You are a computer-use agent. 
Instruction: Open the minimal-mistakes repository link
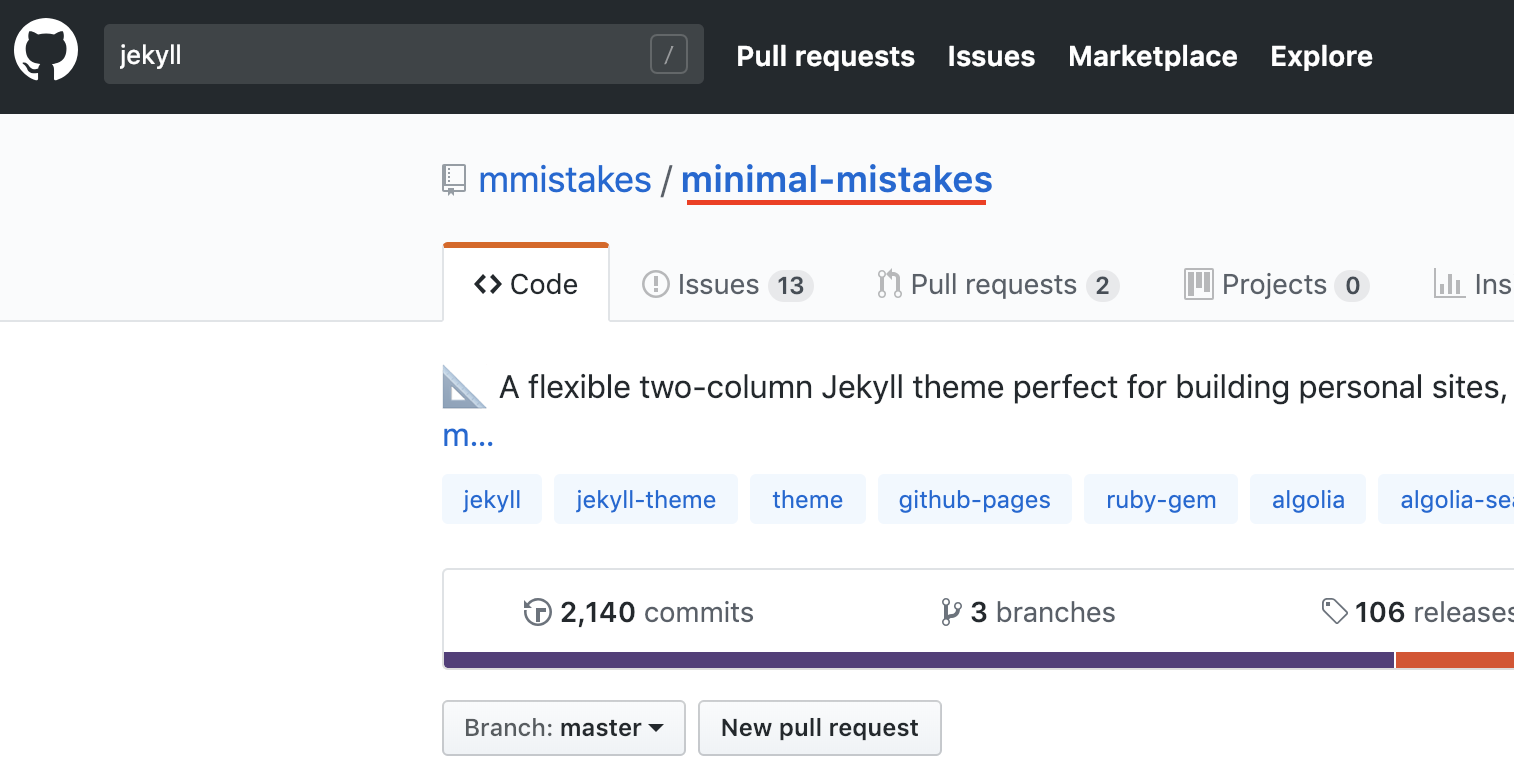836,180
